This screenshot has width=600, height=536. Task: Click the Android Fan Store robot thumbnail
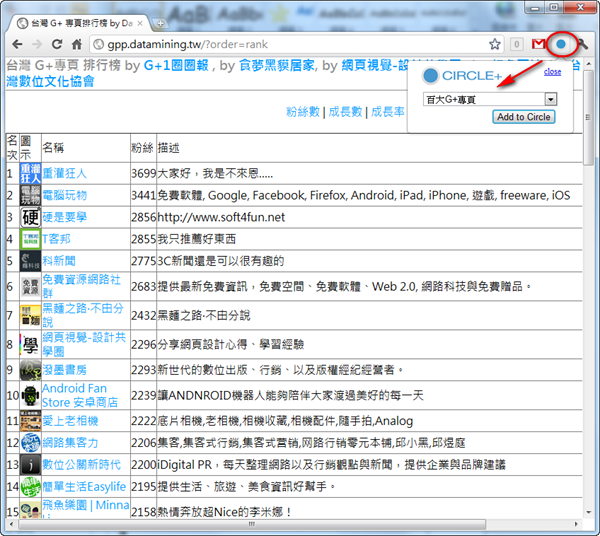click(x=30, y=394)
